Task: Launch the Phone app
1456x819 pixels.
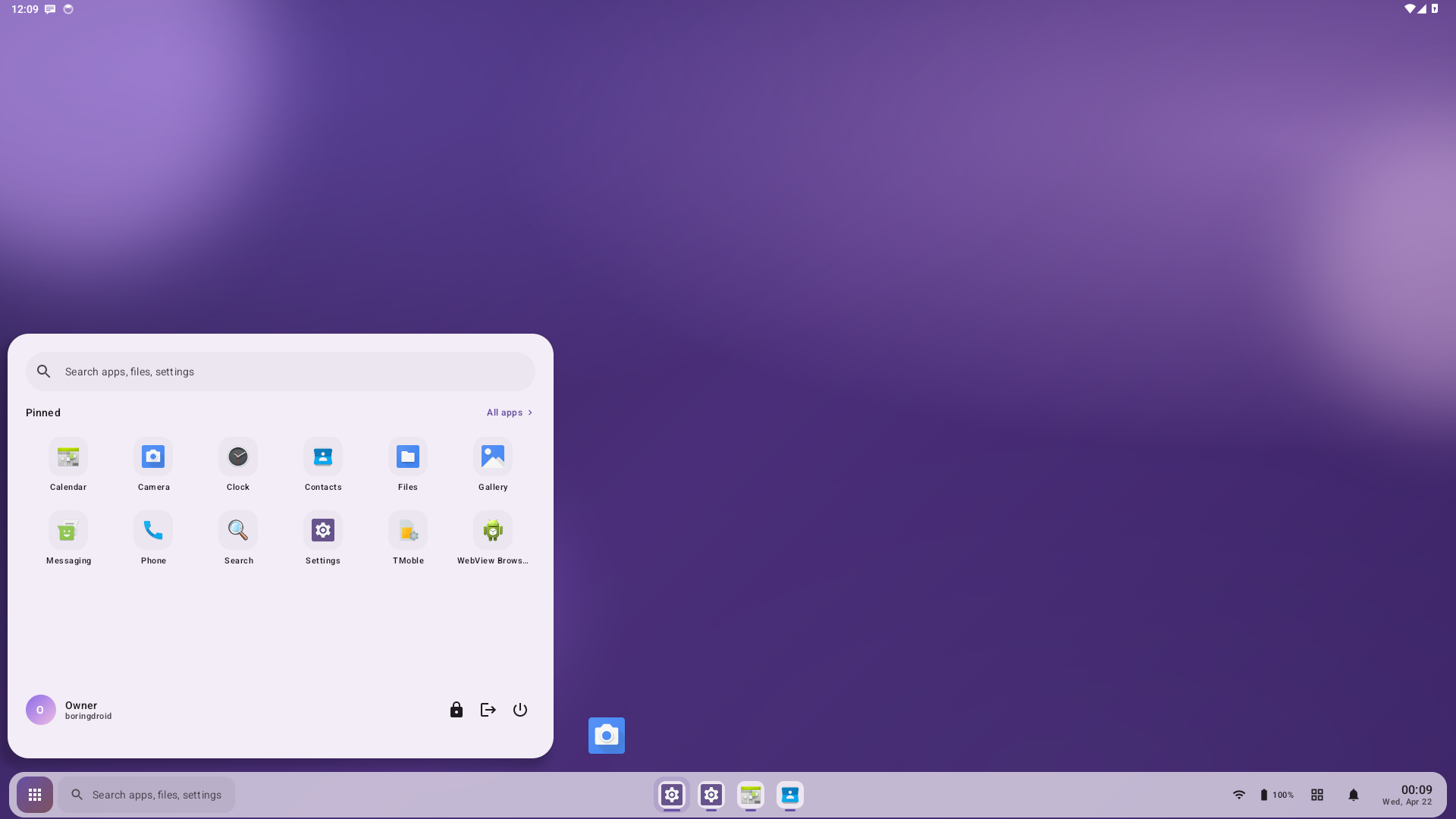Action: (x=153, y=531)
